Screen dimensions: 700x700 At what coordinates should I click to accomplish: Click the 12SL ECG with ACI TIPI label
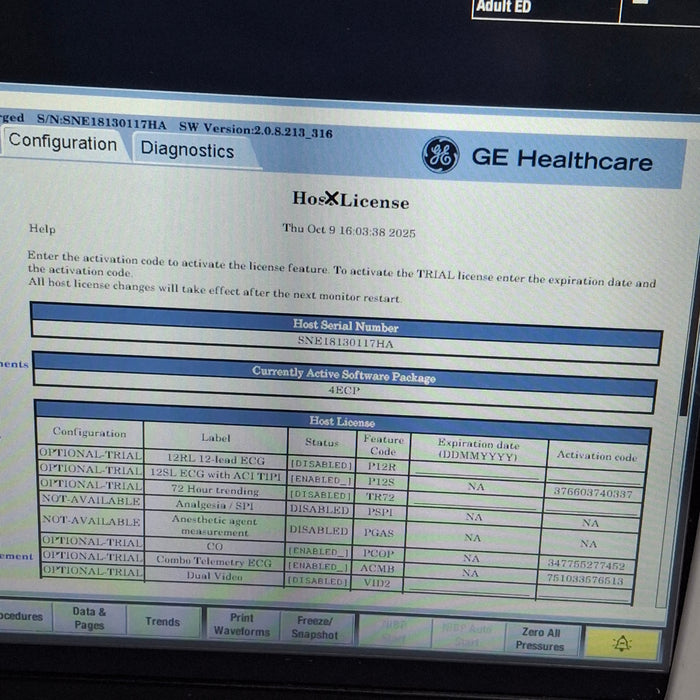215,474
